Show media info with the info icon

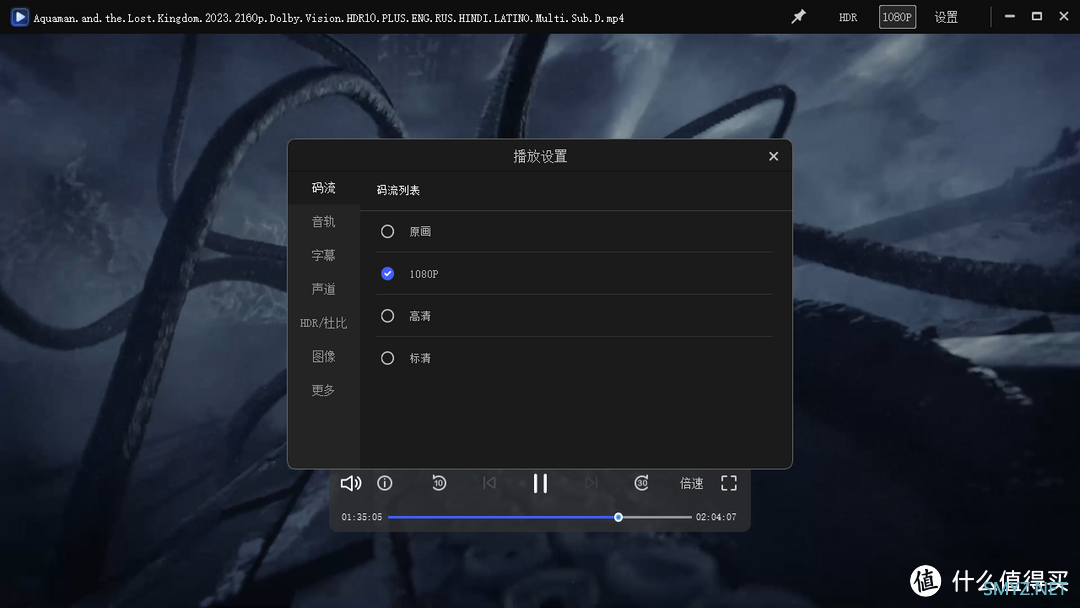(385, 483)
